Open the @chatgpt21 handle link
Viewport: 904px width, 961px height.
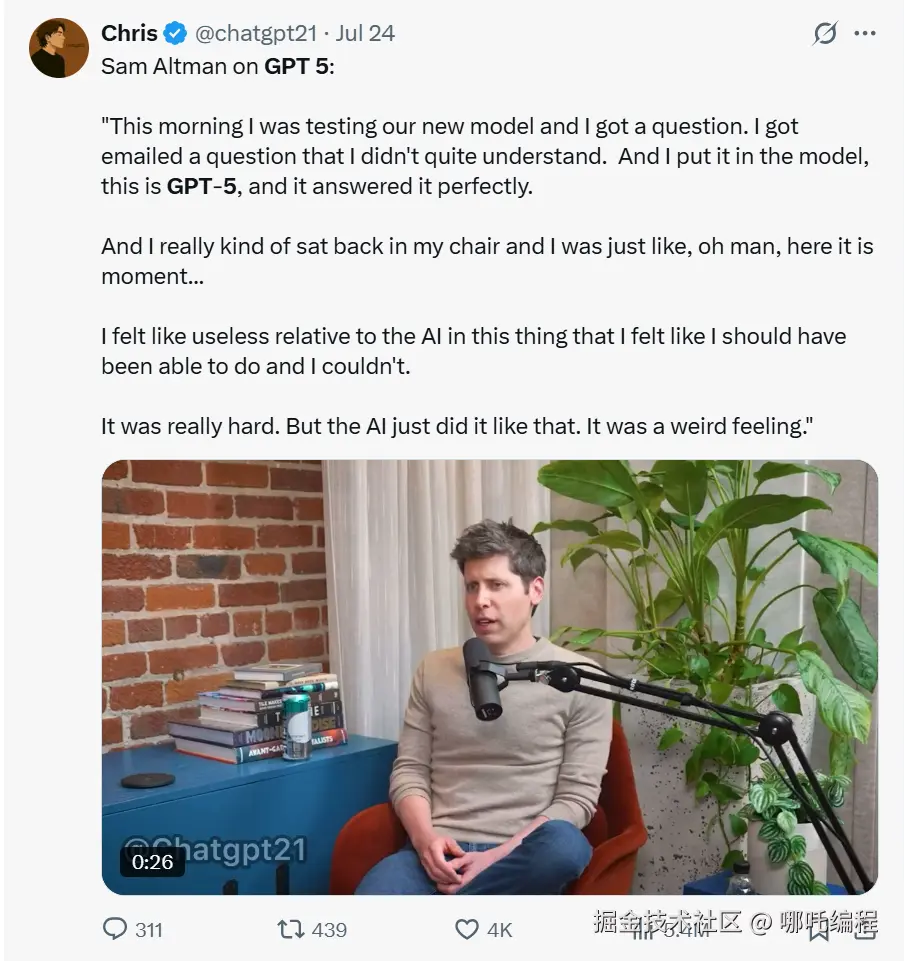point(255,33)
